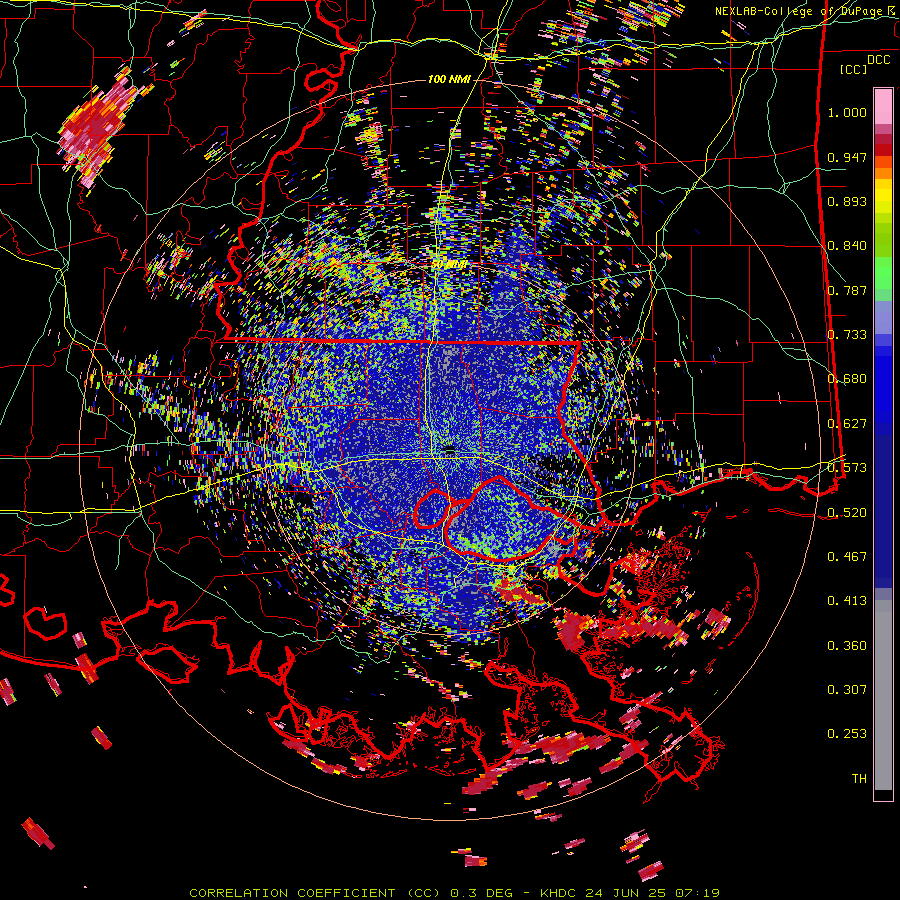Click the 0.307 legend value
This screenshot has height=900, width=900.
coord(847,690)
